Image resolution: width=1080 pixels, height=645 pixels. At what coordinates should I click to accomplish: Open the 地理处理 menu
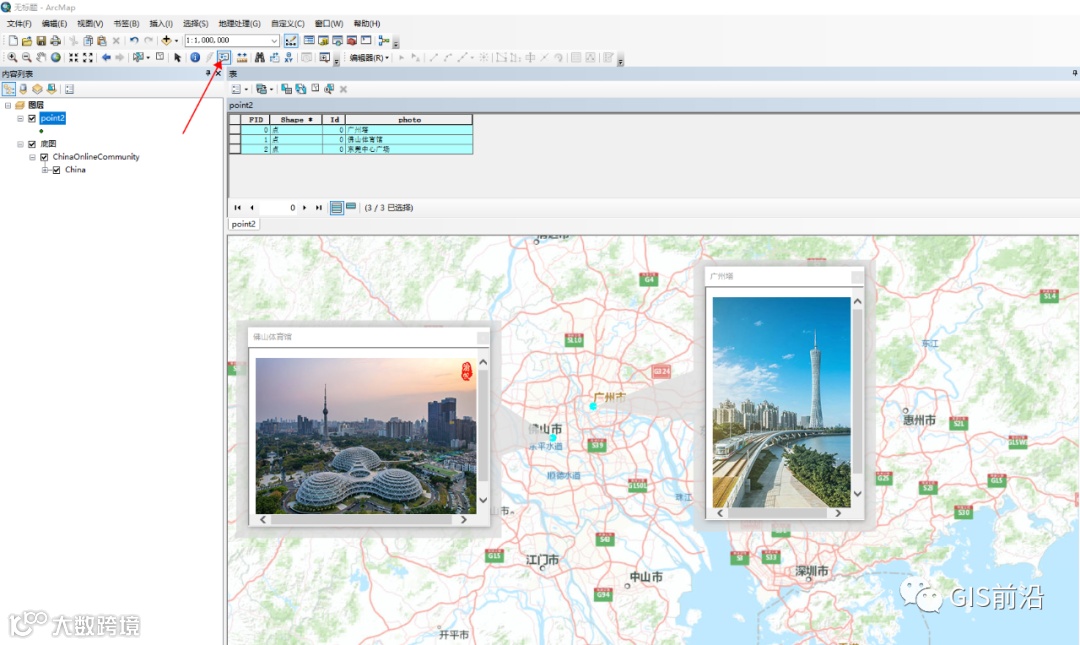coord(239,23)
